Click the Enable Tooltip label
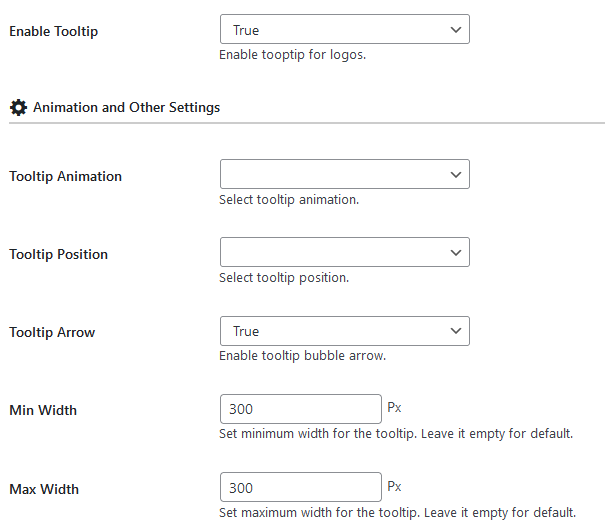 pyautogui.click(x=53, y=31)
